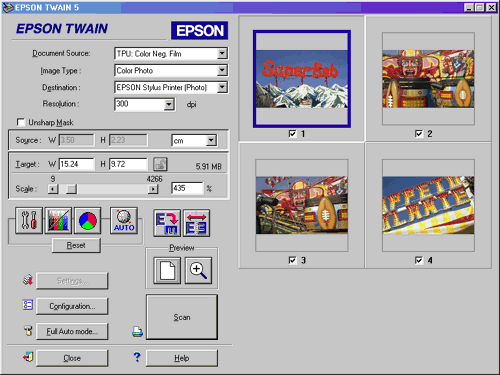
Task: Select the striped sign thumbnail 4
Action: (428, 205)
